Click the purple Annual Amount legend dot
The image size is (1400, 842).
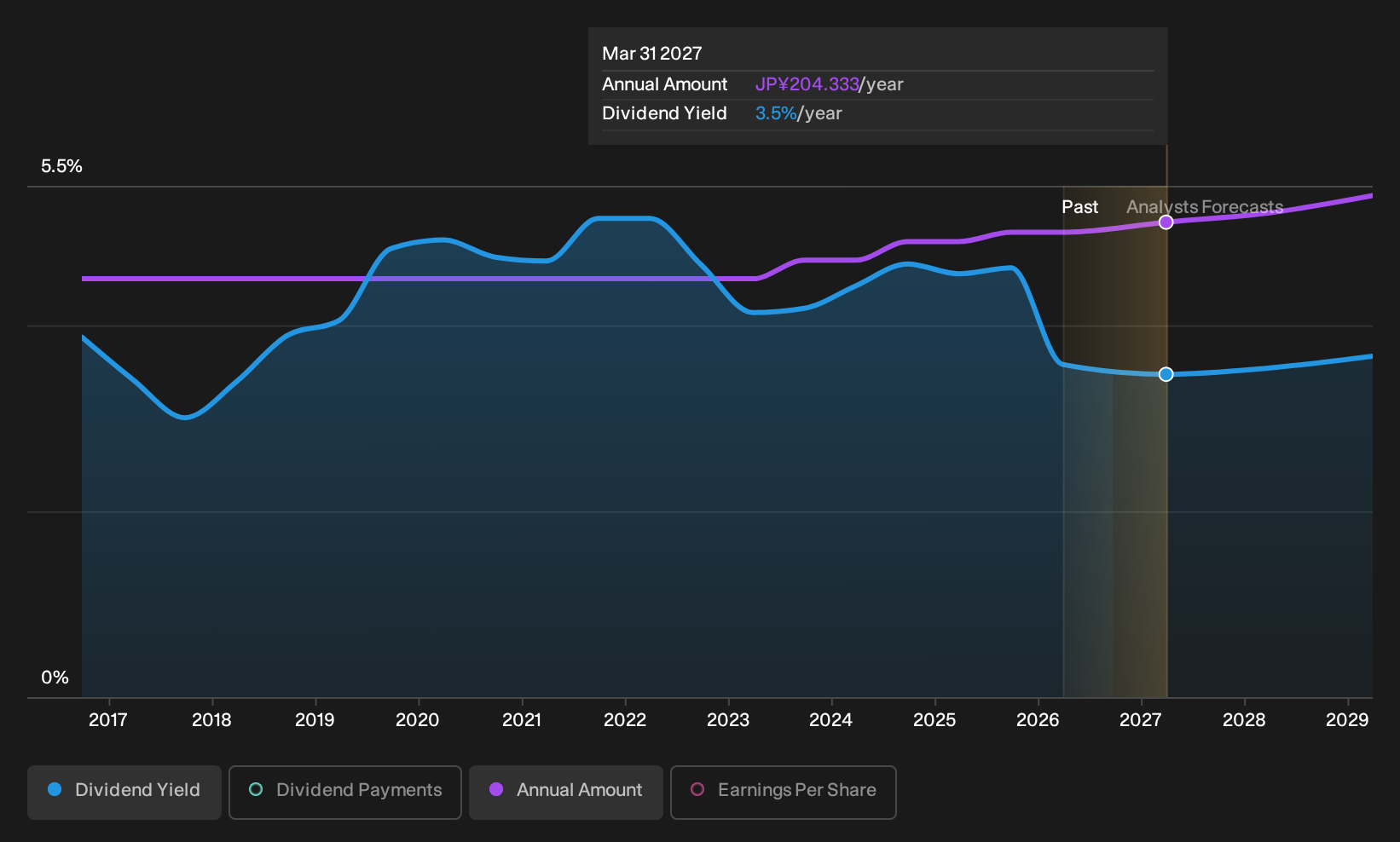pyautogui.click(x=496, y=789)
